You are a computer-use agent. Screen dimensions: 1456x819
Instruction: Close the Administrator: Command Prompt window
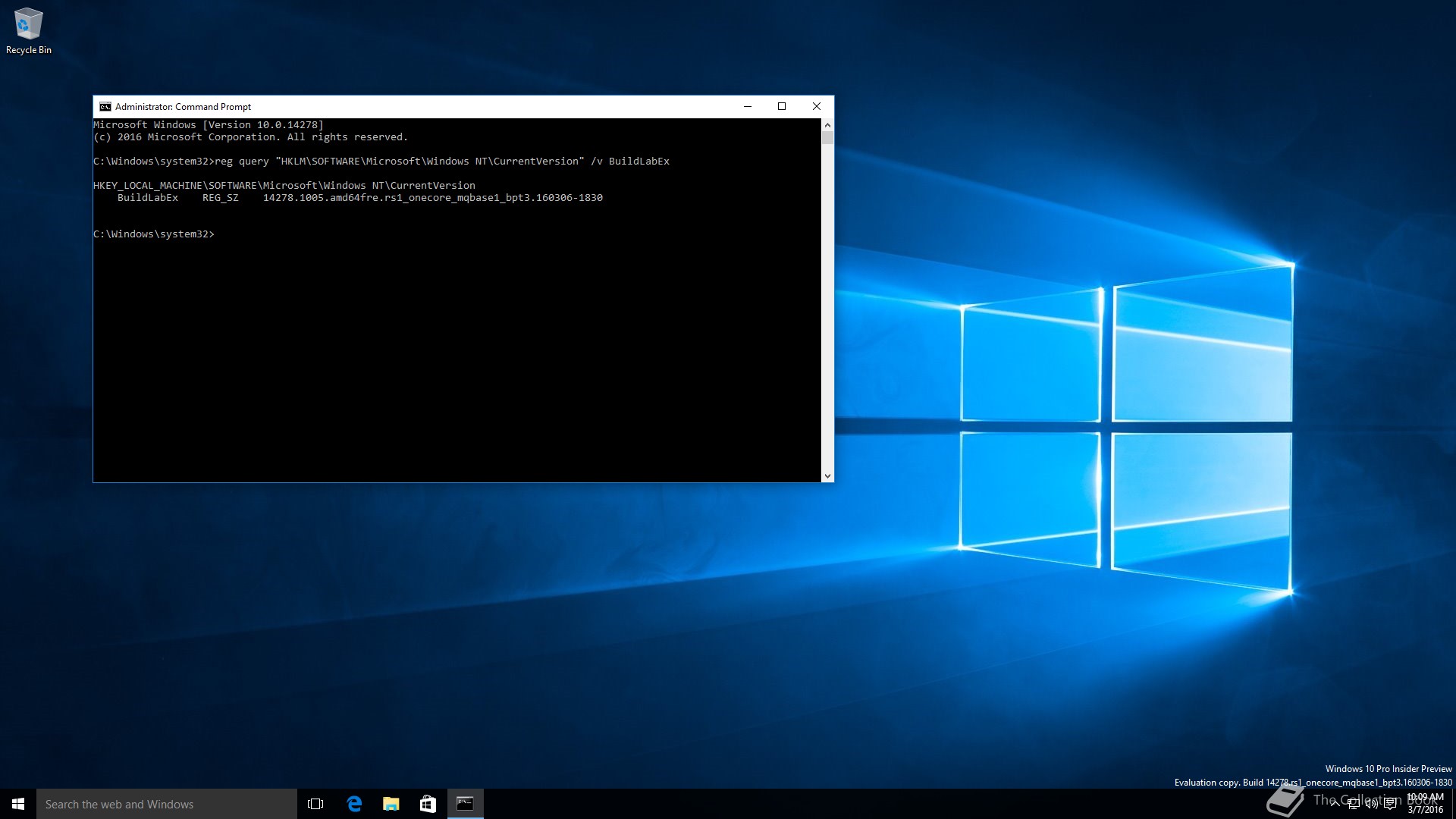[817, 106]
